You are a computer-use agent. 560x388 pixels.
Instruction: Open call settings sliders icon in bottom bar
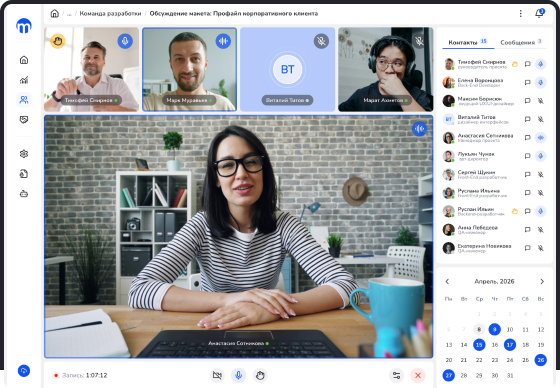click(x=396, y=375)
